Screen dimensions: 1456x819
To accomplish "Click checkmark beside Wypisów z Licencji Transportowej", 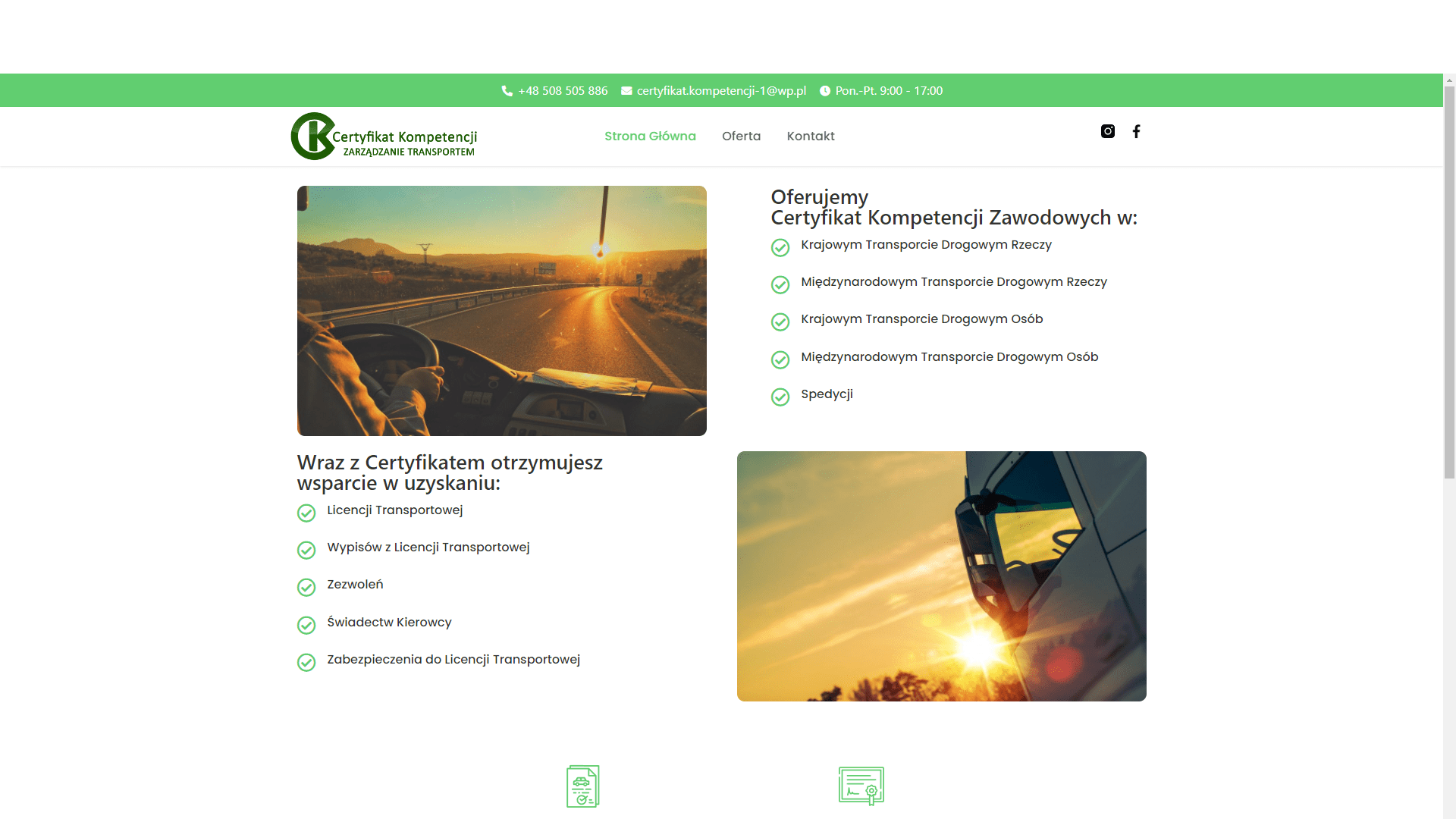I will coord(306,551).
